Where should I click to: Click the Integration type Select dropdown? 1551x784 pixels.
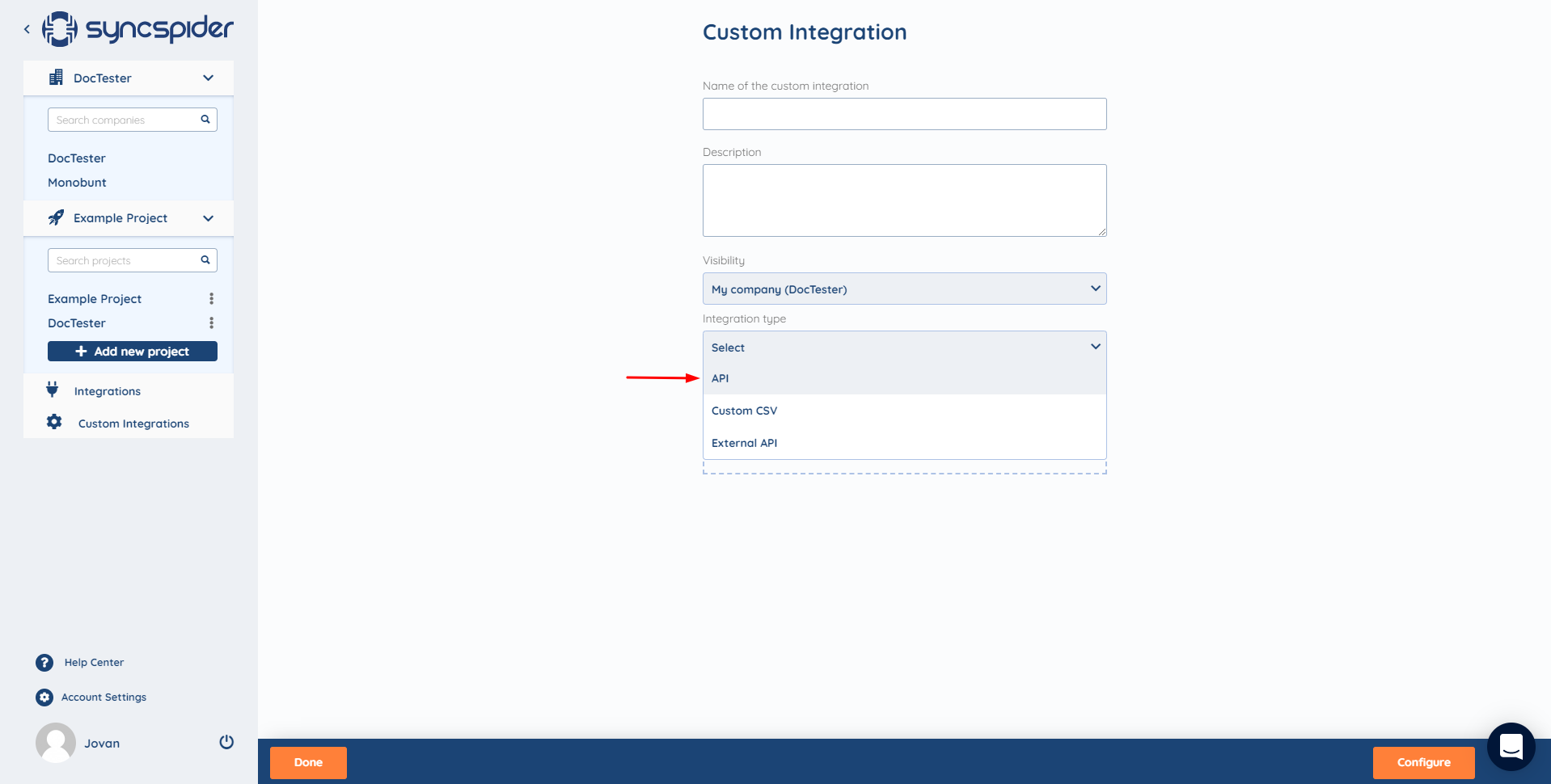point(904,347)
